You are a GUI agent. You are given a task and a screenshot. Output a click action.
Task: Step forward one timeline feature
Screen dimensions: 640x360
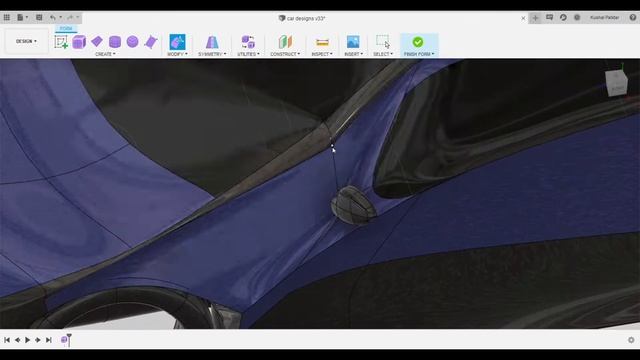38,340
